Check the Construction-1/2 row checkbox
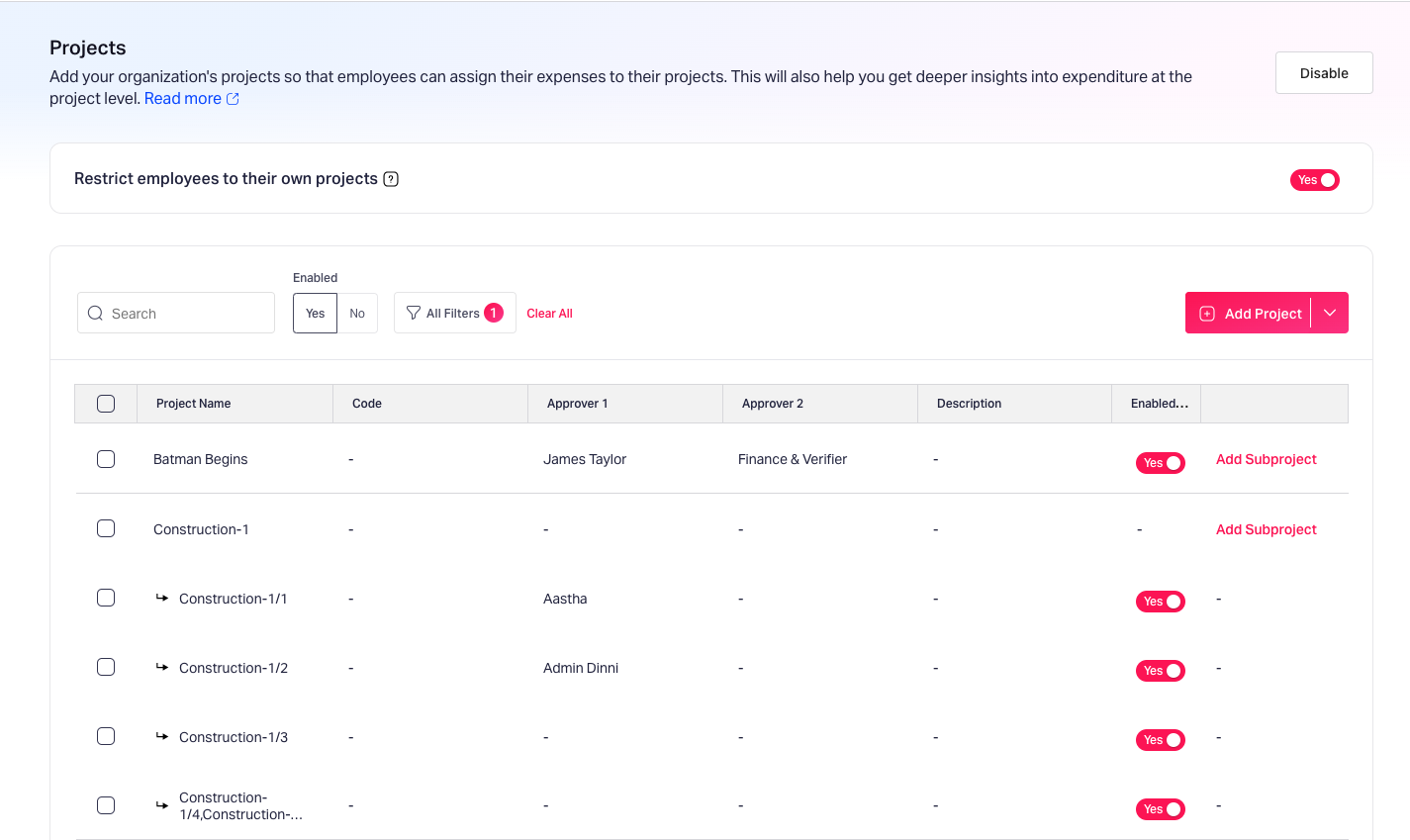This screenshot has width=1410, height=840. pyautogui.click(x=106, y=667)
